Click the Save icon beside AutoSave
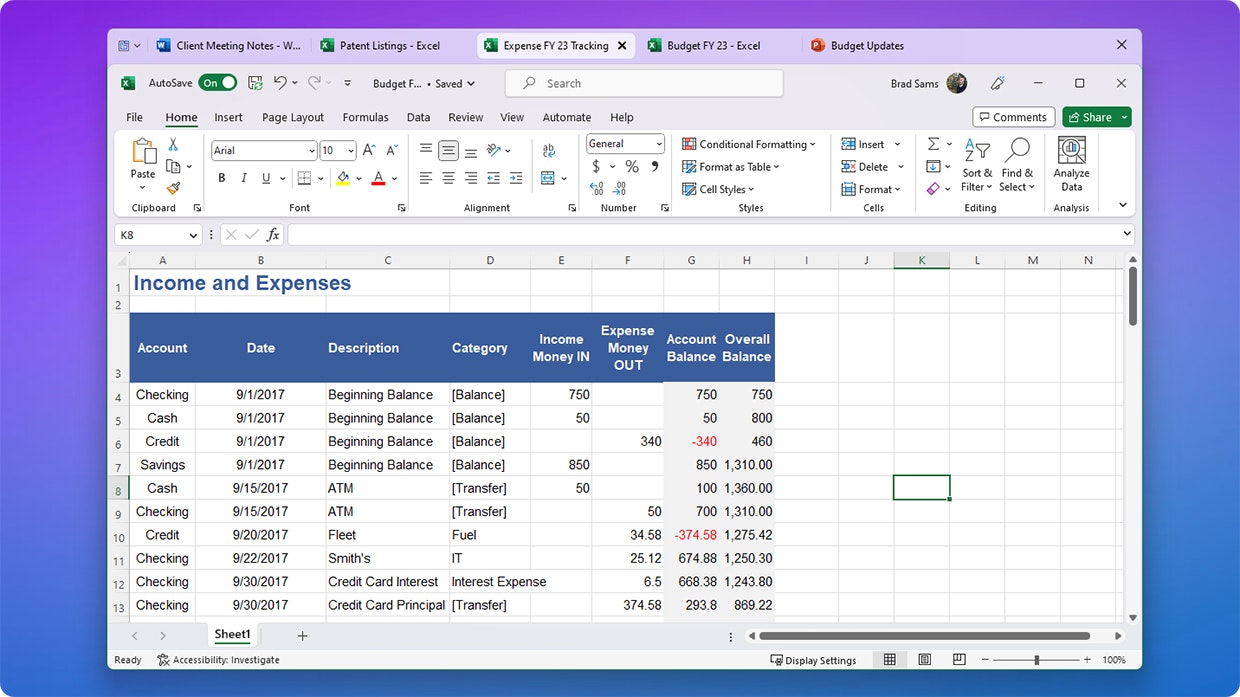This screenshot has width=1240, height=697. click(x=255, y=83)
